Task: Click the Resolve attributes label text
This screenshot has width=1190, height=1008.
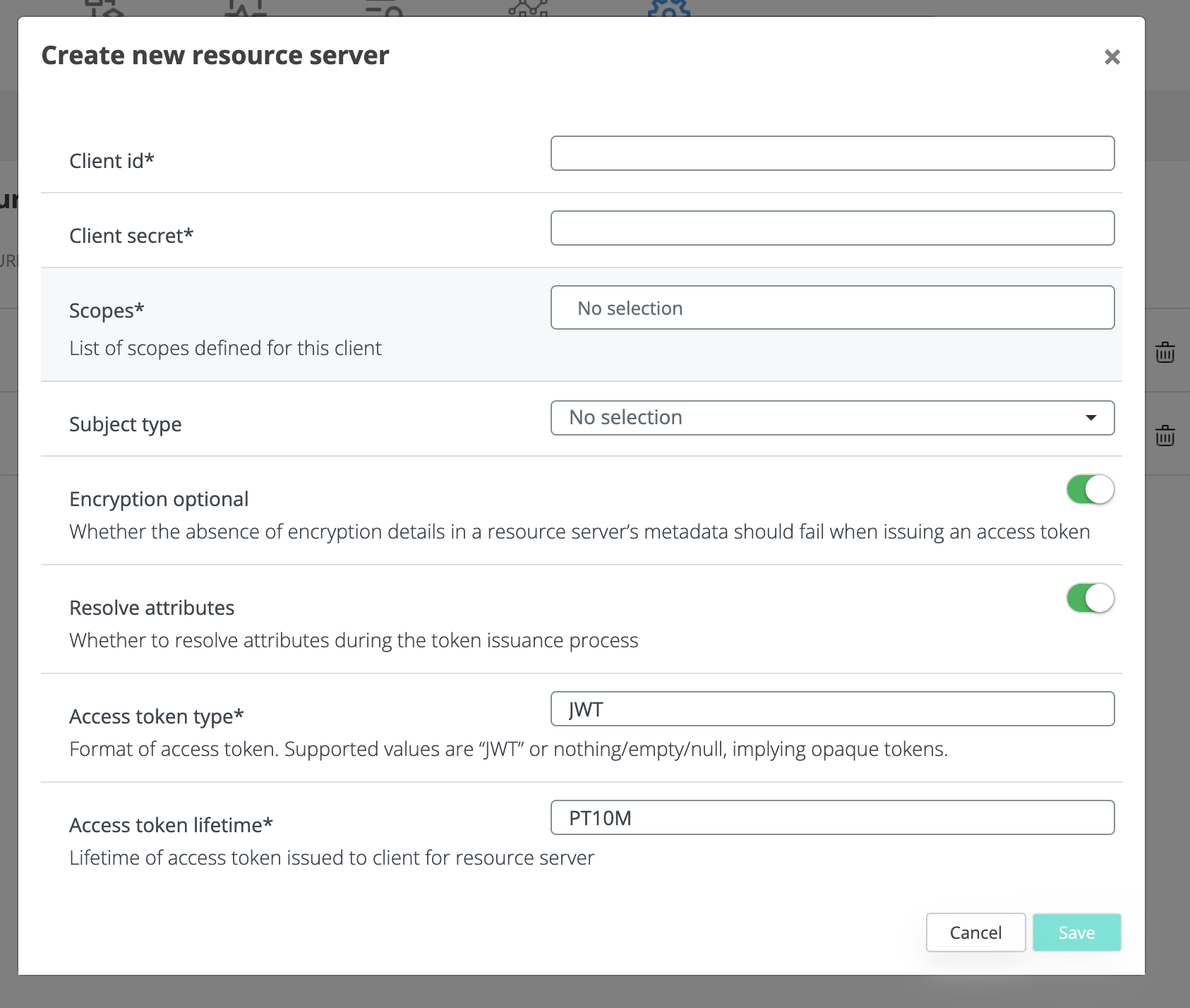Action: (x=152, y=608)
